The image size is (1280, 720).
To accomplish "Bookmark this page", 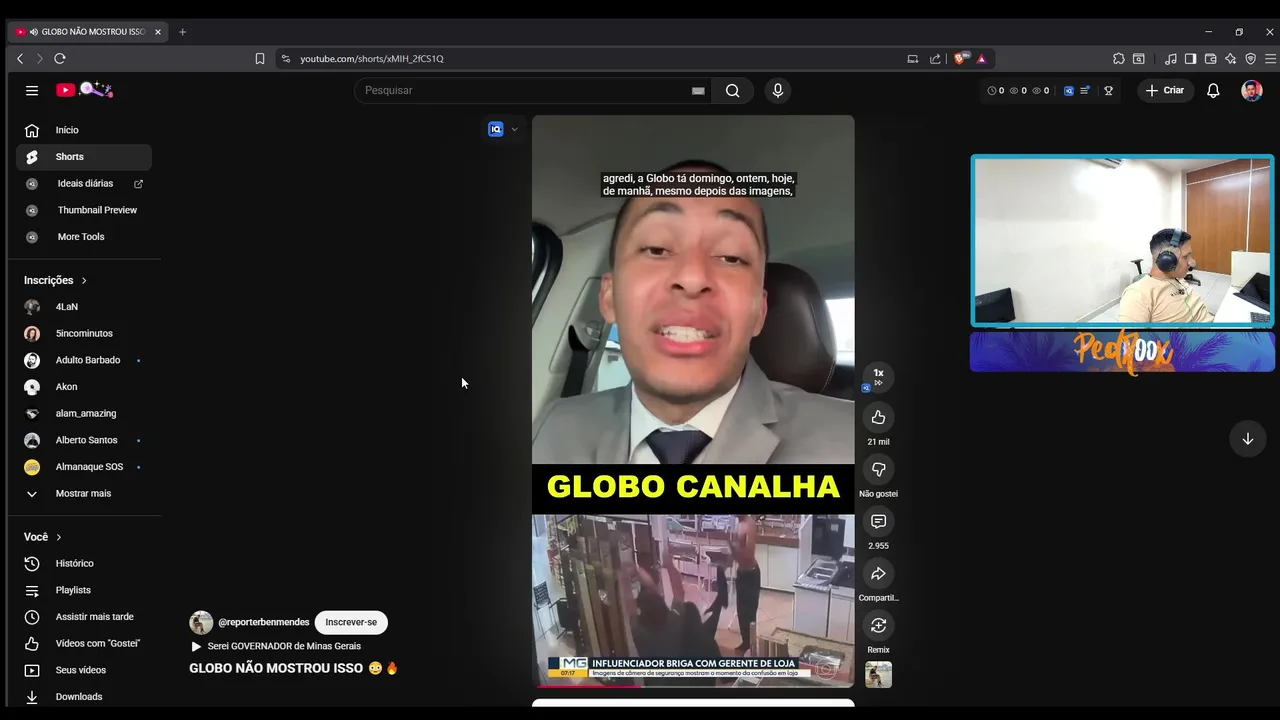I will (x=259, y=59).
